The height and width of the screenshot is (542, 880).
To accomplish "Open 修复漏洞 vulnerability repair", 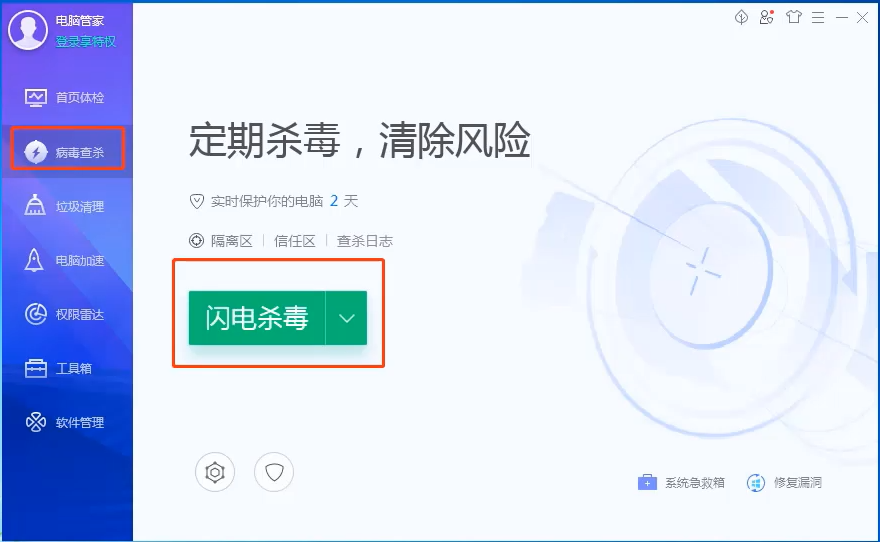I will (784, 483).
